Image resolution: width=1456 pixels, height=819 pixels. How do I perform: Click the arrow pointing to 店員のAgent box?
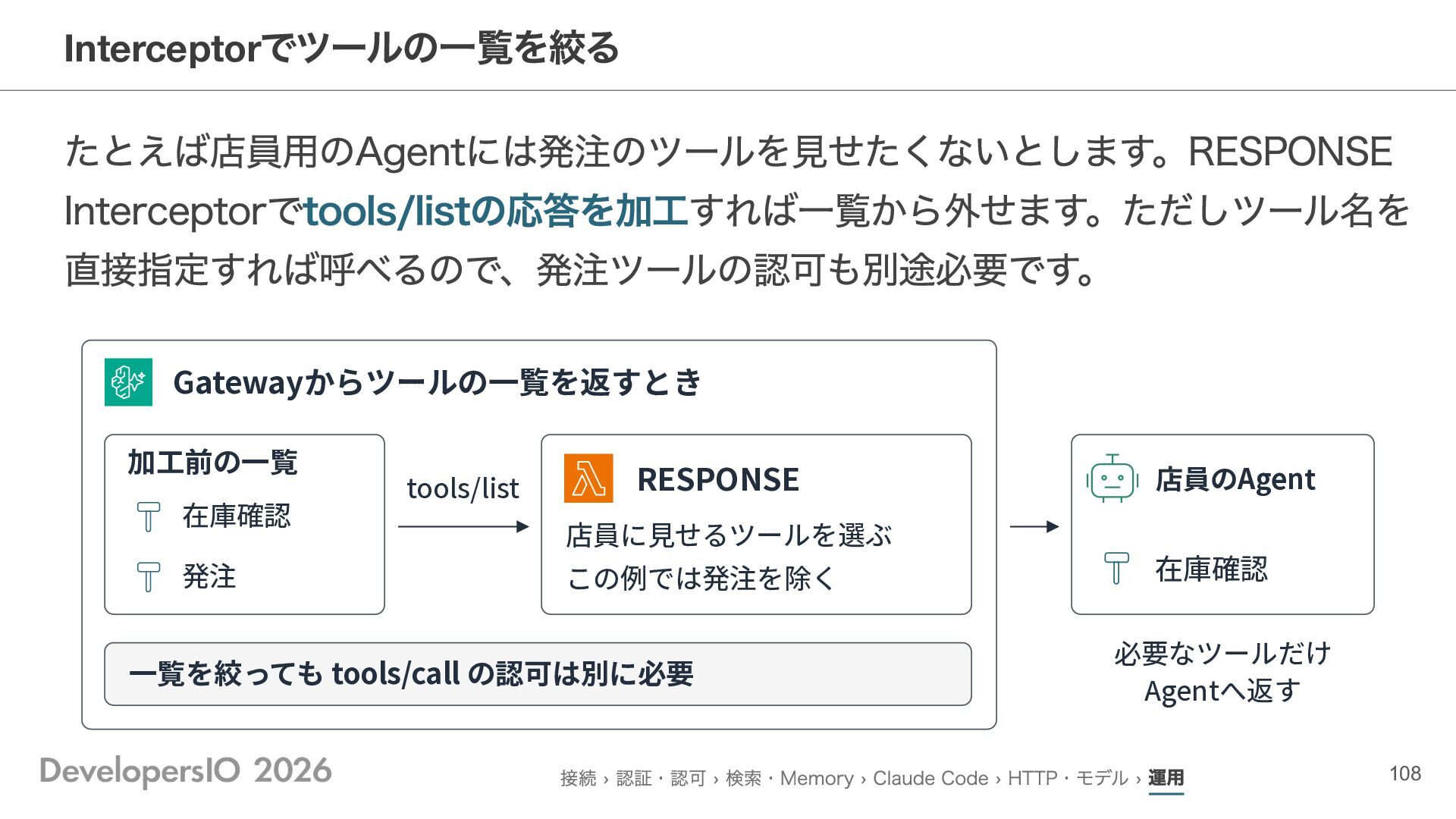tap(1034, 526)
